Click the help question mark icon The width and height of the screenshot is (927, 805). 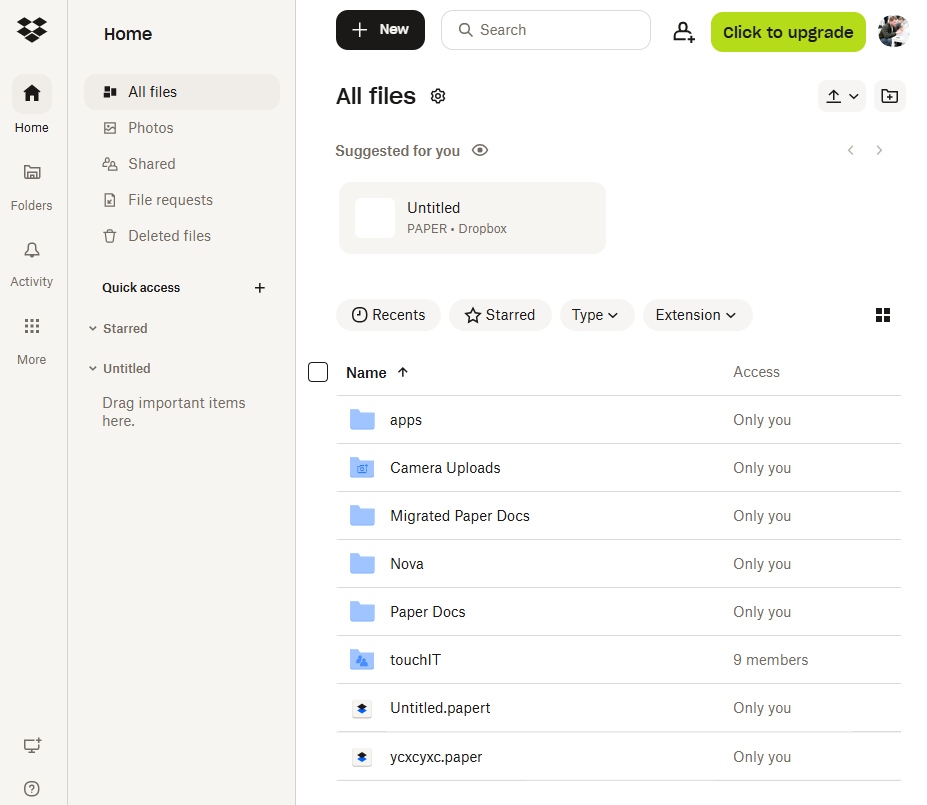click(32, 788)
